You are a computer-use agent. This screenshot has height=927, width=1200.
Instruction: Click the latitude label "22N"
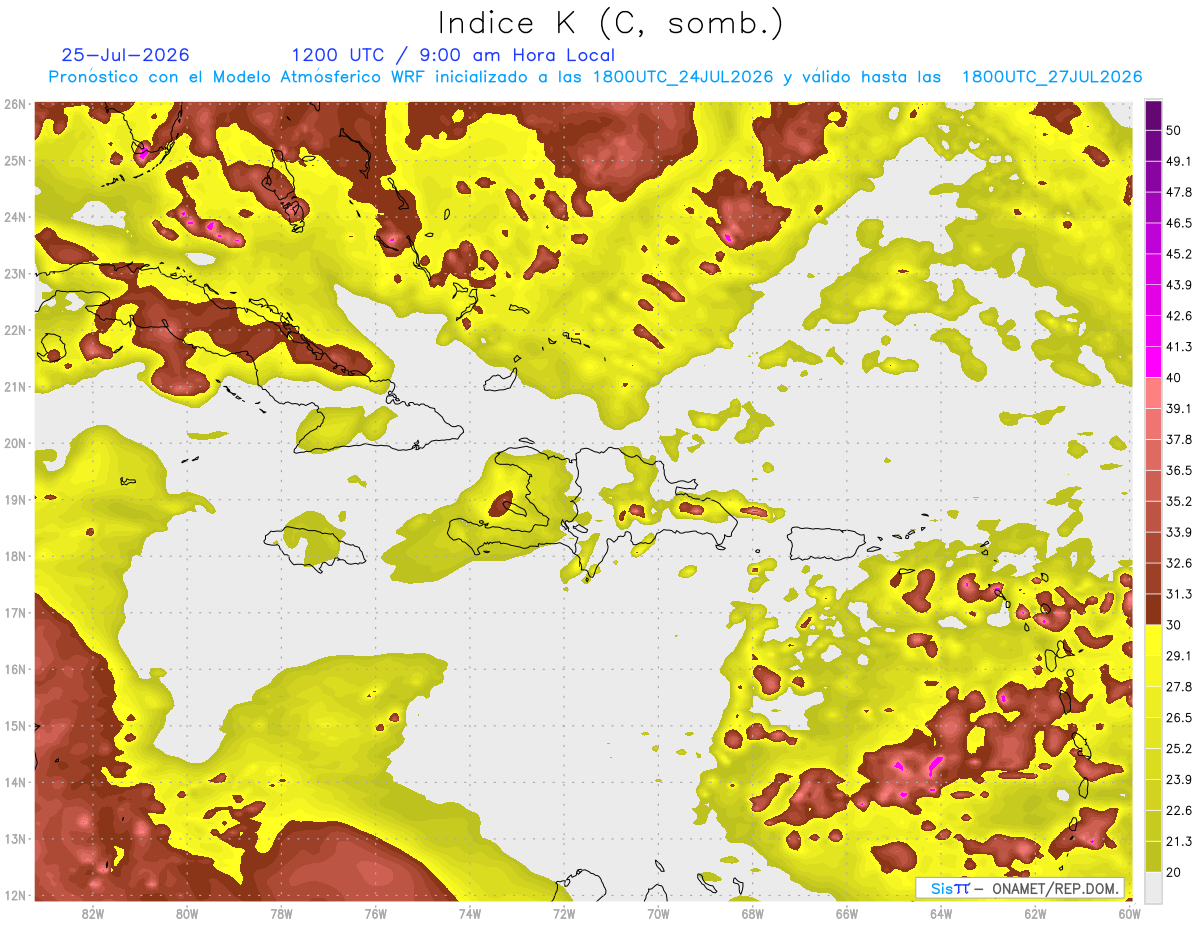15,330
